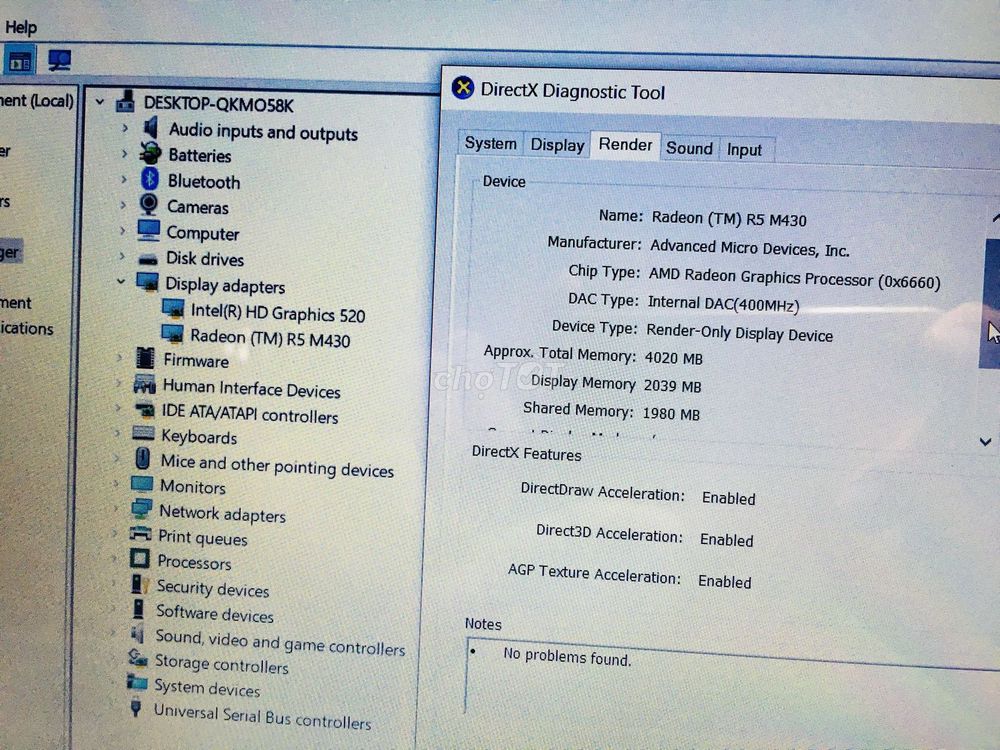
Task: Click the DirectDraw Acceleration Enabled value
Action: click(728, 498)
